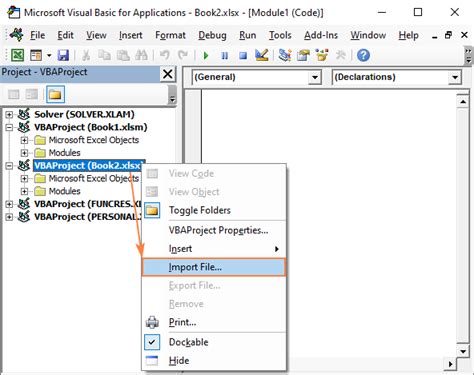
Task: Click the blue Help question mark icon
Action: (363, 55)
